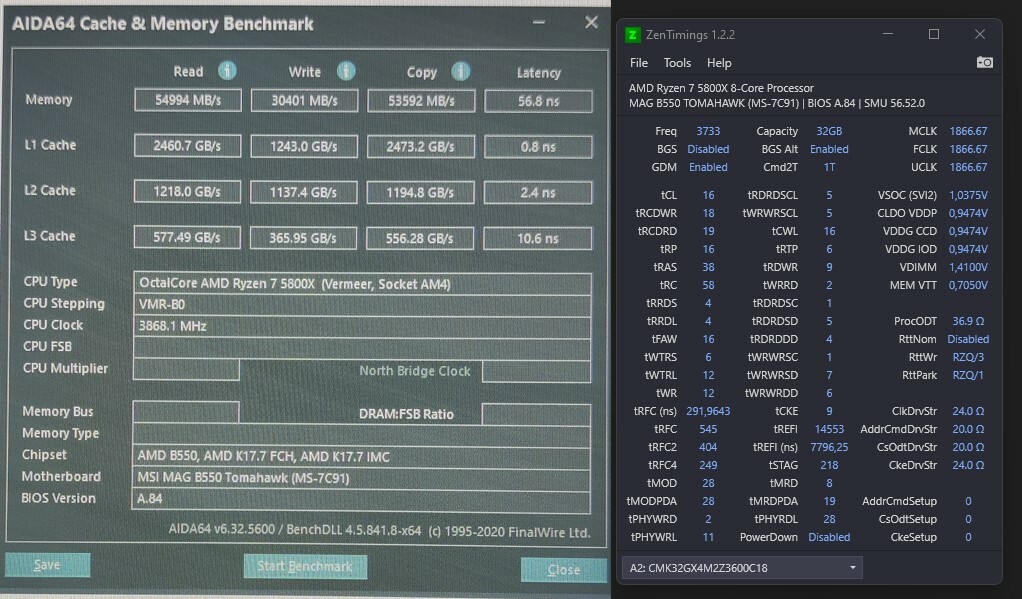This screenshot has width=1022, height=599.
Task: Click L1 Cache Read value 2460.7 GB/s
Action: pyautogui.click(x=187, y=146)
